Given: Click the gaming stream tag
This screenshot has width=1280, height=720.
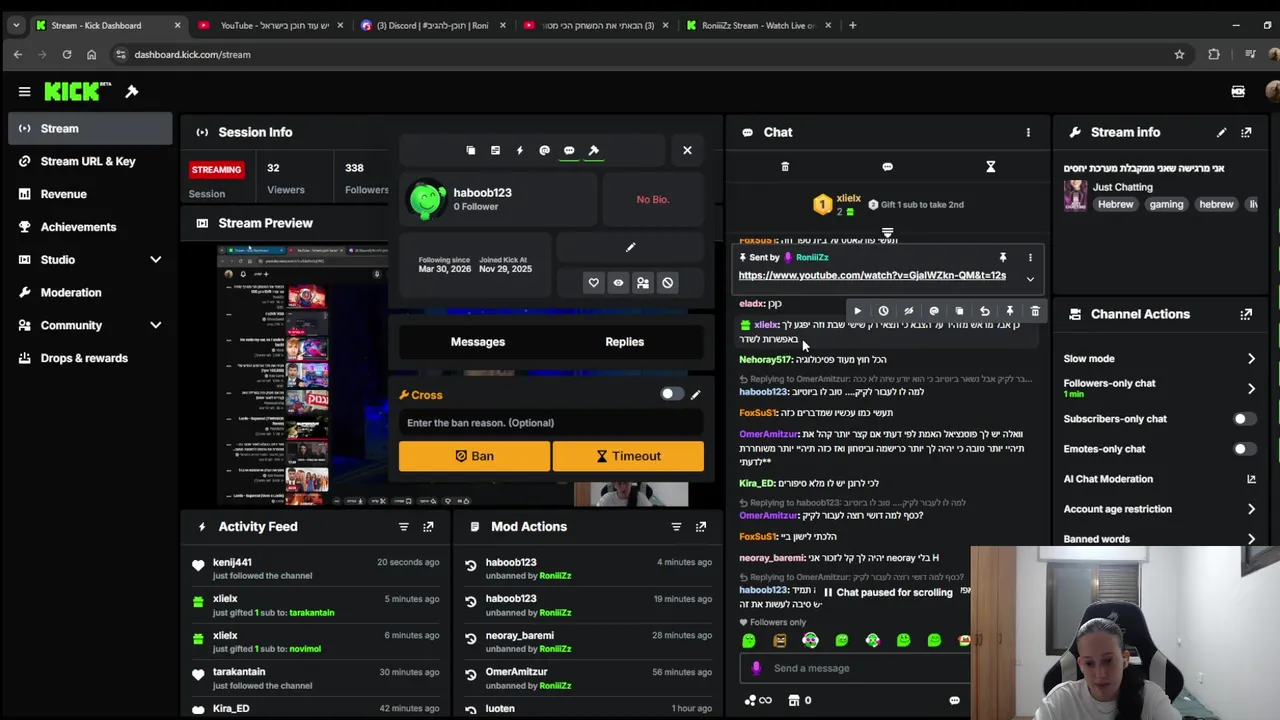Looking at the screenshot, I should click(x=1166, y=204).
